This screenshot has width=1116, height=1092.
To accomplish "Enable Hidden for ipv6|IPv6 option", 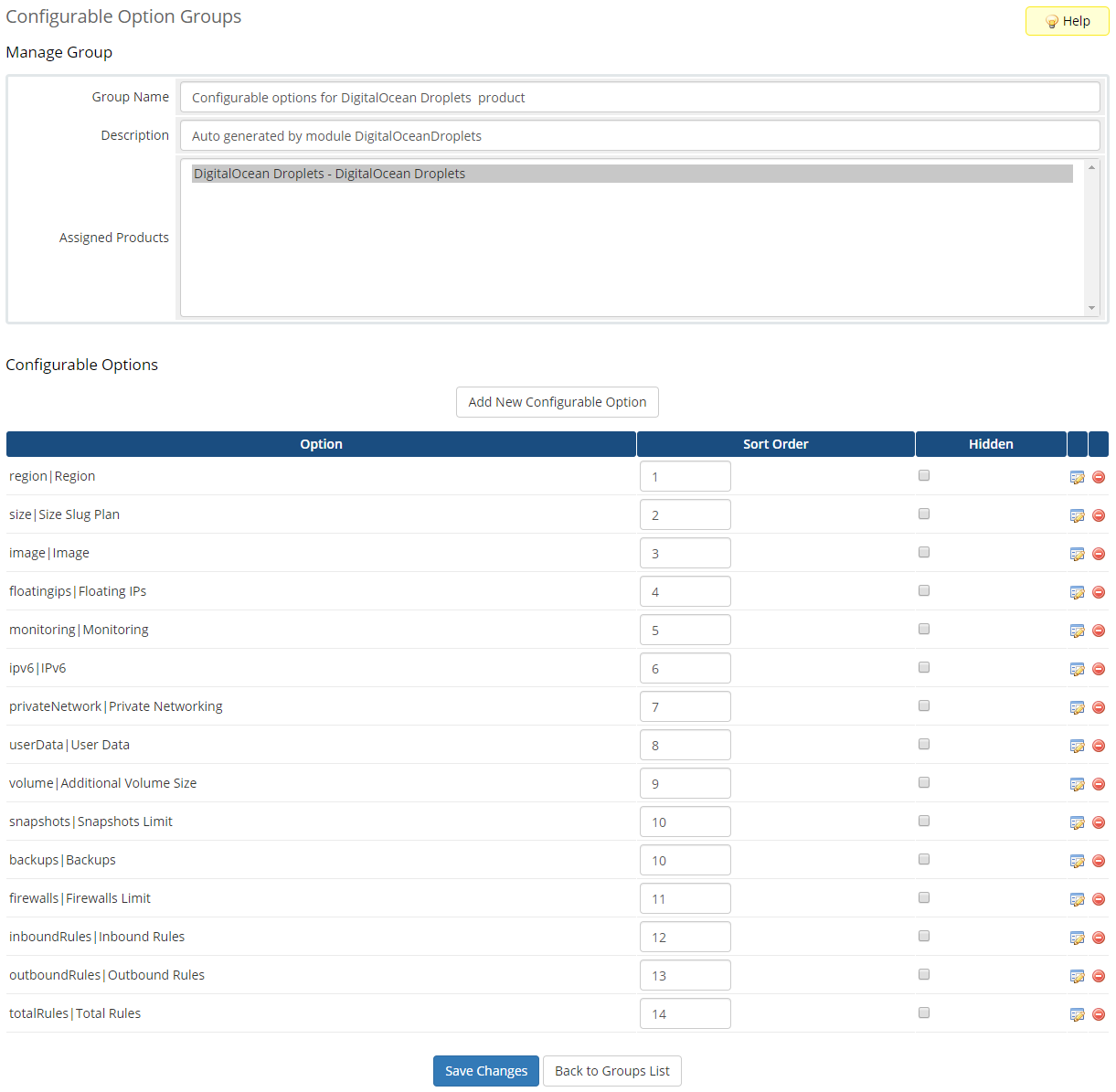I will point(924,667).
